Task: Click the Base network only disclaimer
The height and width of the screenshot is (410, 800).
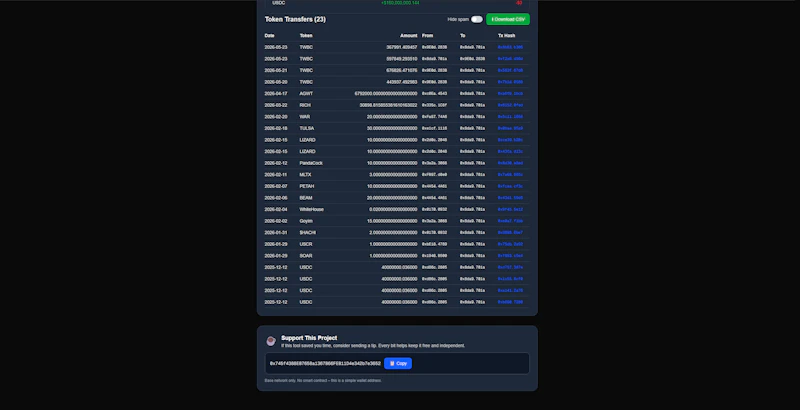Action: [x=323, y=380]
